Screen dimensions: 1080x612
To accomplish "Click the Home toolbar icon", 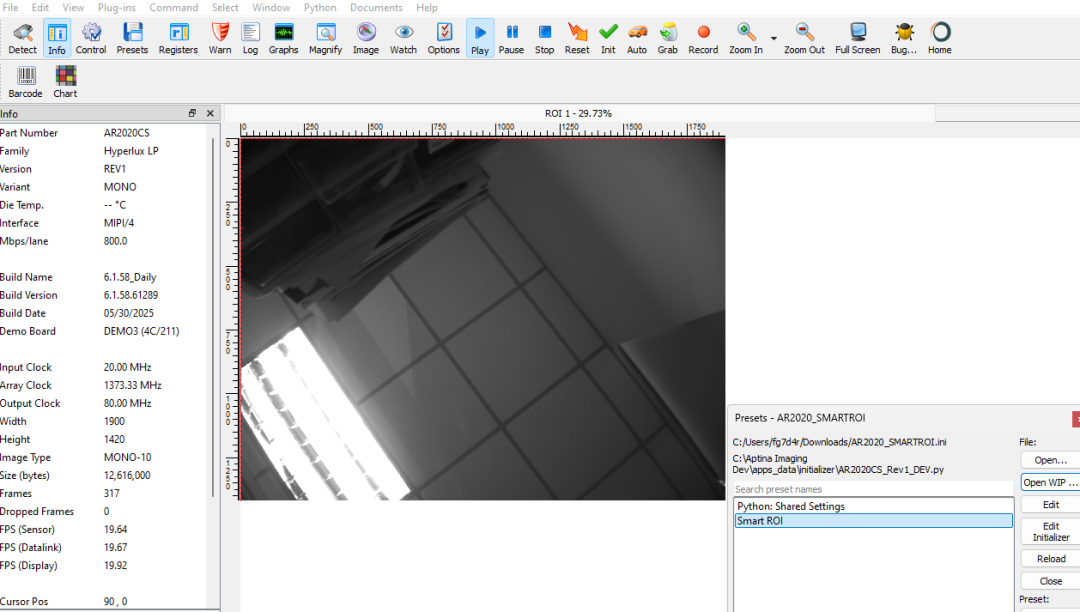I will [939, 38].
